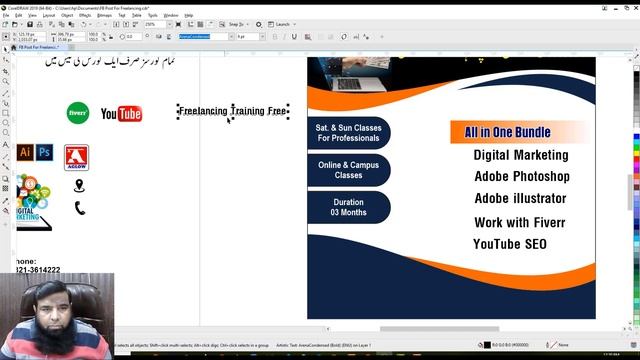Select the Ellipse tool in the toolbox
The image size is (640, 360).
click(5, 123)
